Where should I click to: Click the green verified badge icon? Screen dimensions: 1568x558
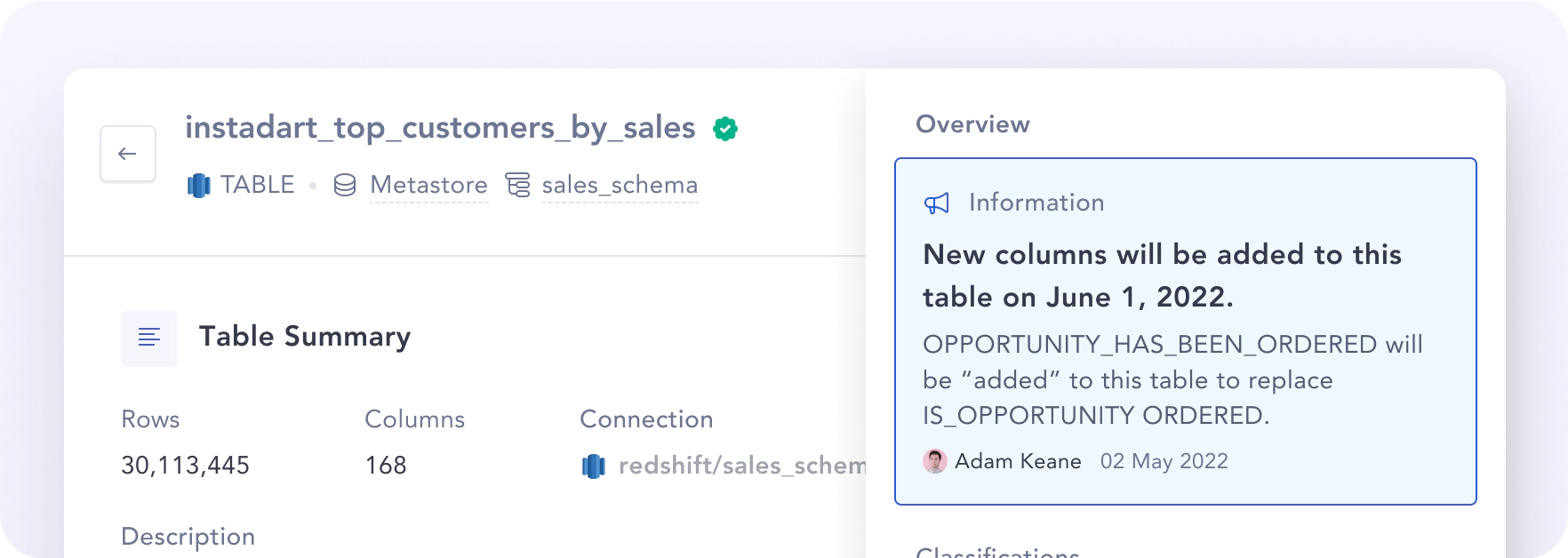pyautogui.click(x=725, y=129)
